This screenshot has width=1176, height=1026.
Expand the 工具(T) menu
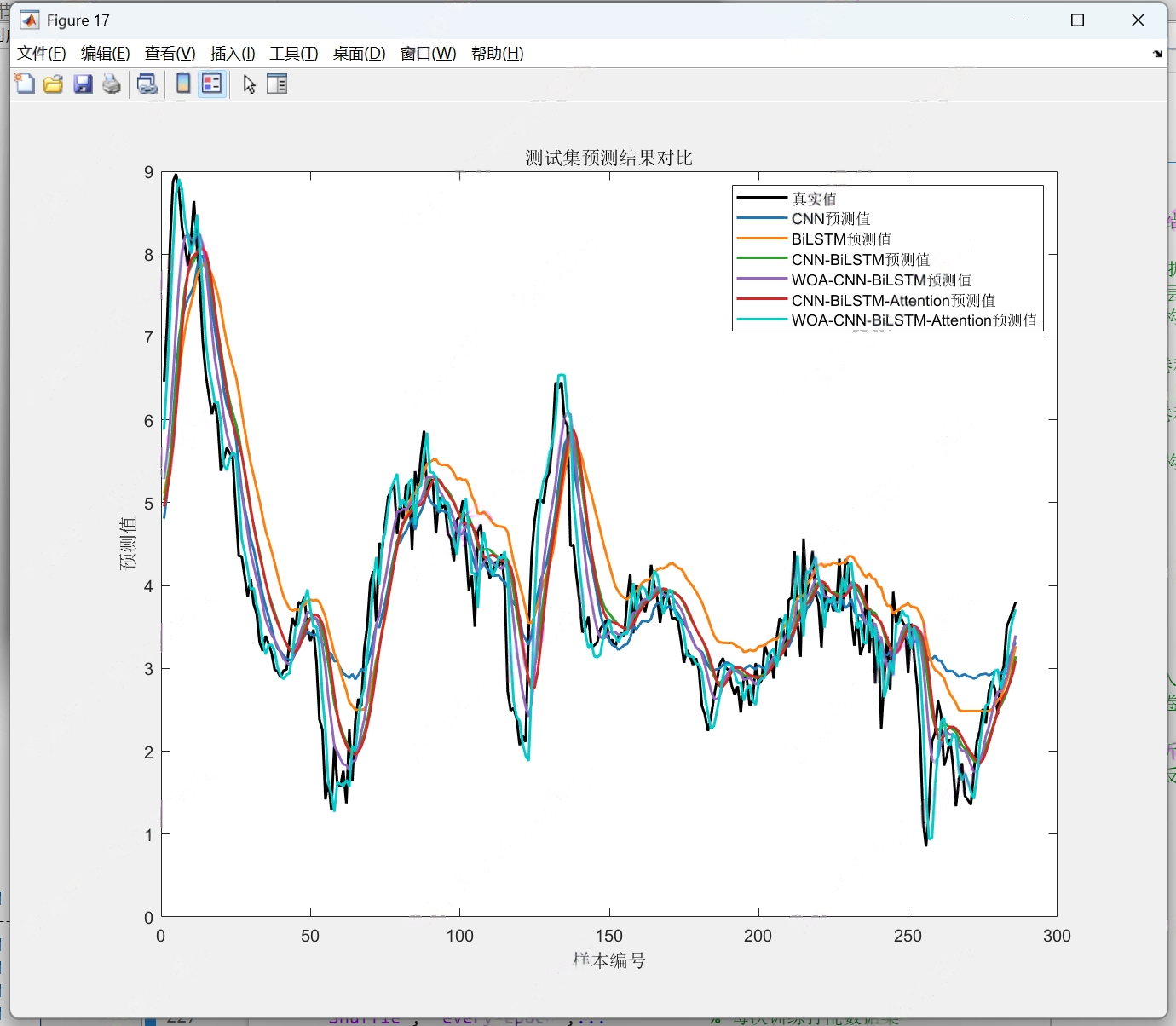[294, 54]
